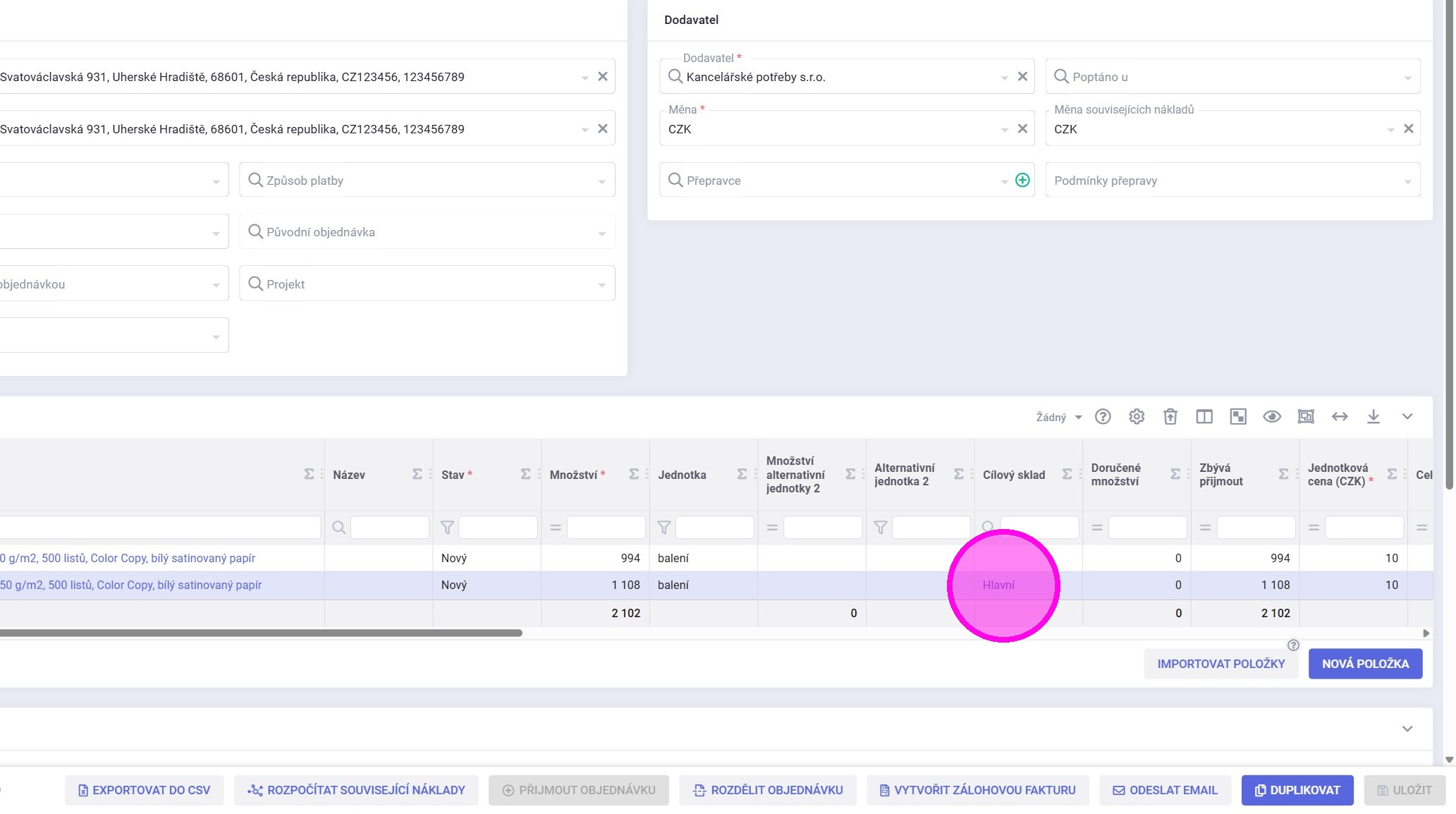1456x814 pixels.
Task: Open the Žádný dropdown above the table
Action: (1058, 418)
